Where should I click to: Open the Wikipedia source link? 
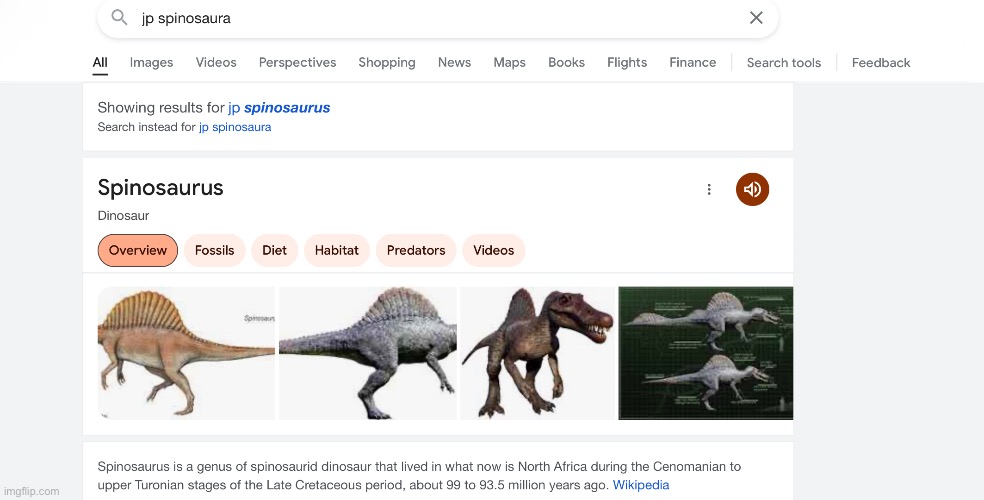pos(641,485)
